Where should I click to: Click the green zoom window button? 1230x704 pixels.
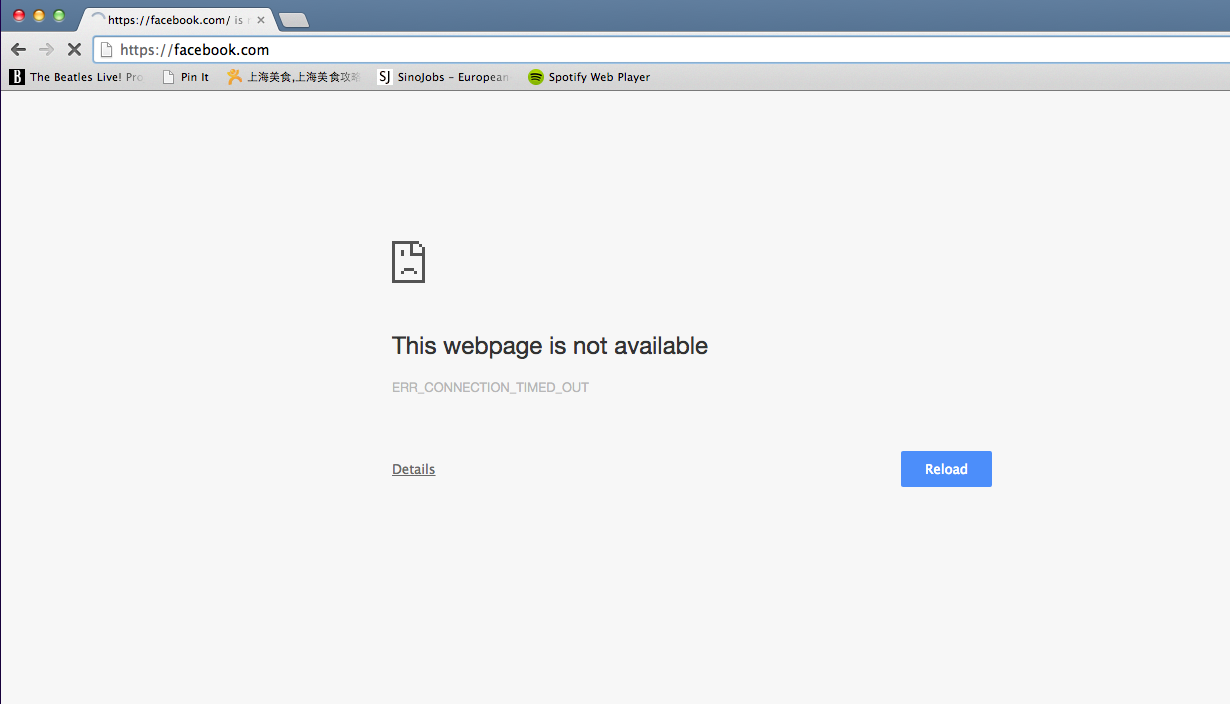[59, 16]
